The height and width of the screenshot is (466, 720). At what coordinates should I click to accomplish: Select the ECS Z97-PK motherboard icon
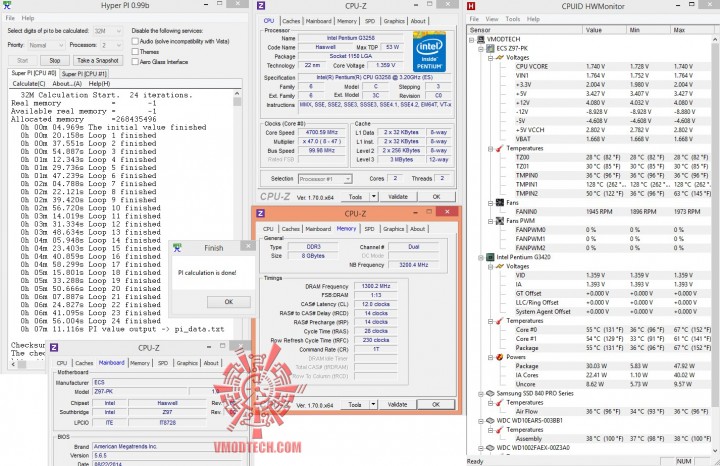point(490,49)
